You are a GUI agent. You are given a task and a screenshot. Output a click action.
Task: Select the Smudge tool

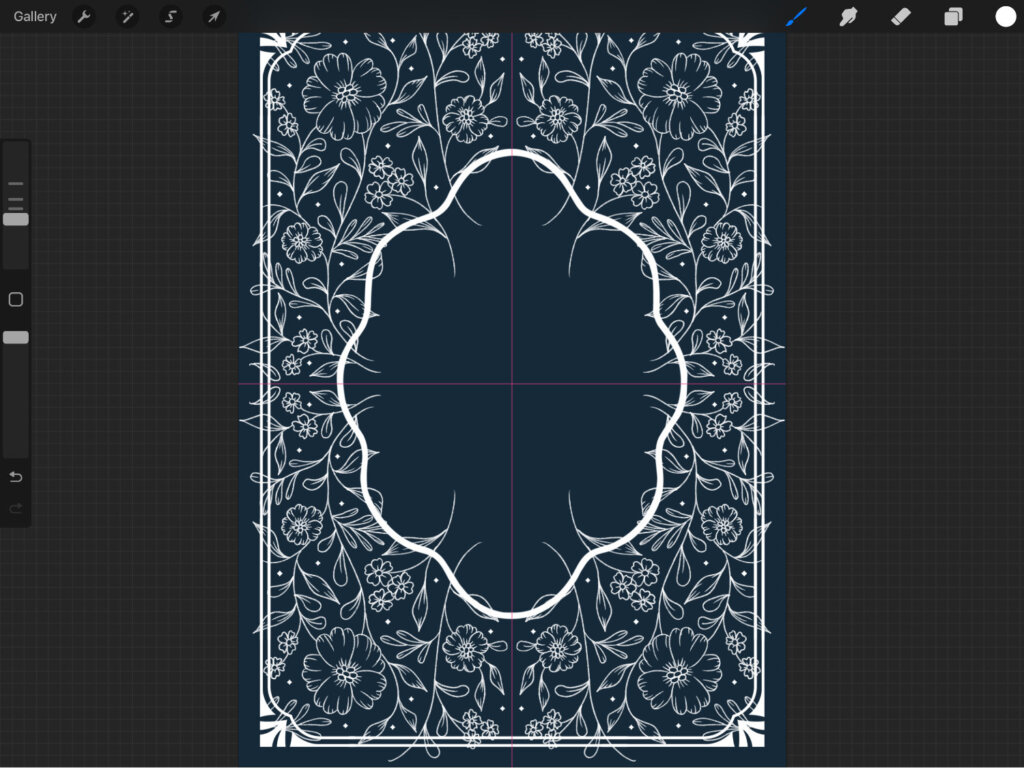848,16
